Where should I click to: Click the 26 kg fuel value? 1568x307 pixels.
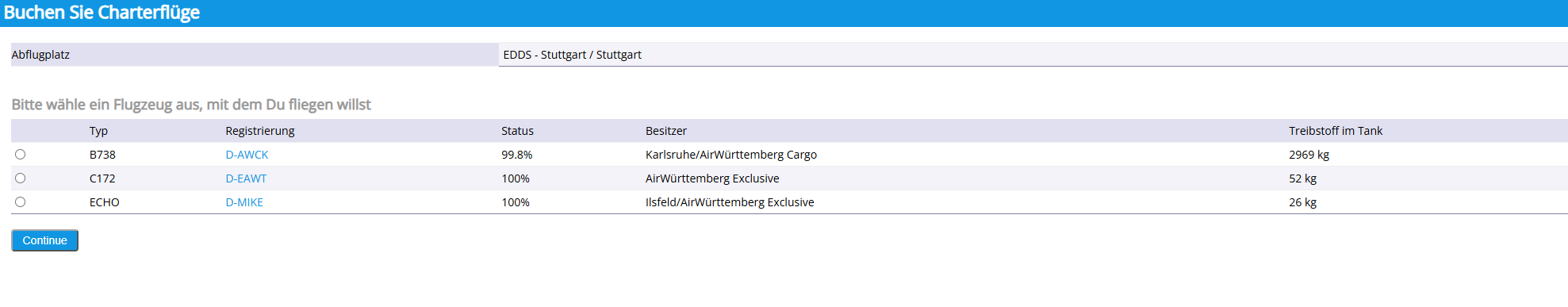(x=1302, y=202)
